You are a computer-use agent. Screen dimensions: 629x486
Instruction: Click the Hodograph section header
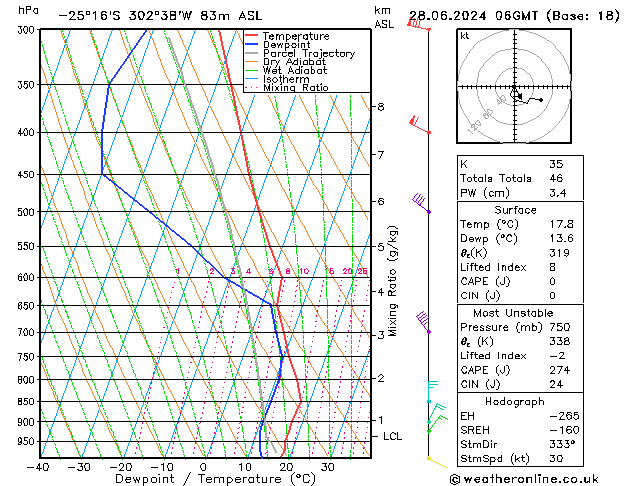tap(515, 402)
